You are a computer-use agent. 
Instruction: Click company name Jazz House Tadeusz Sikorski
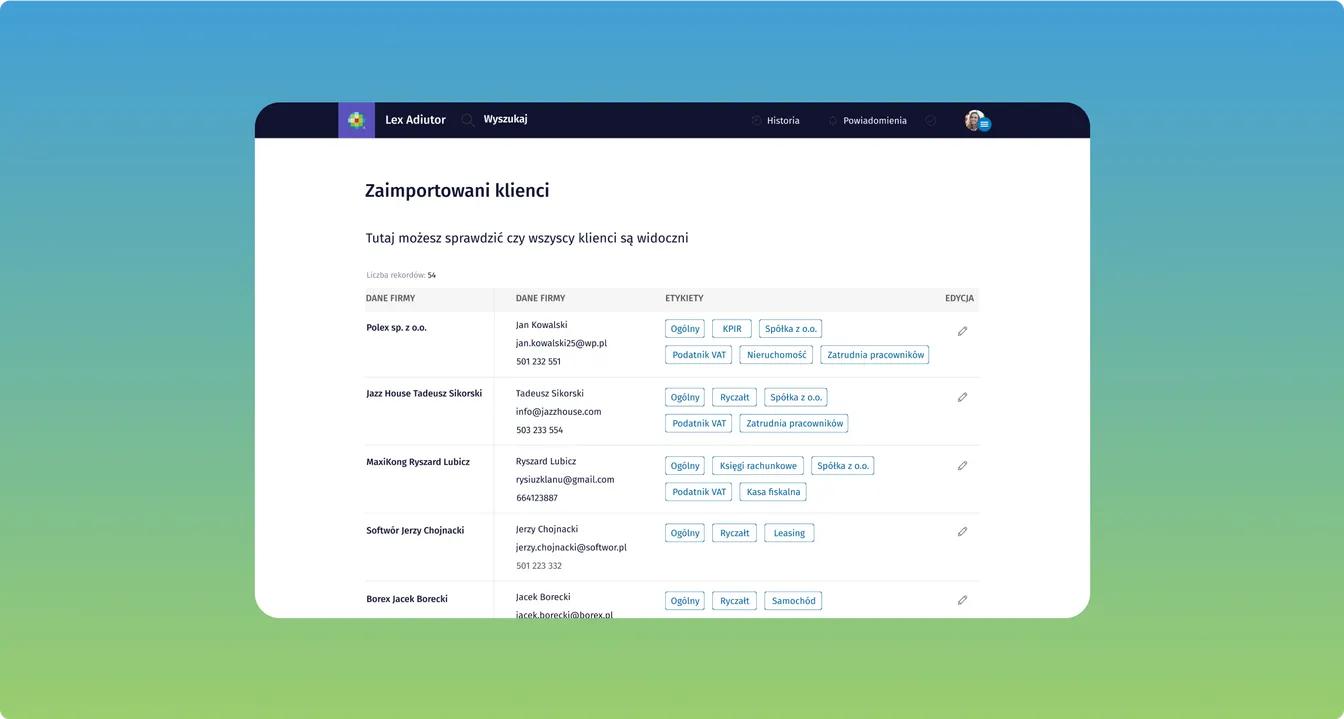[424, 394]
